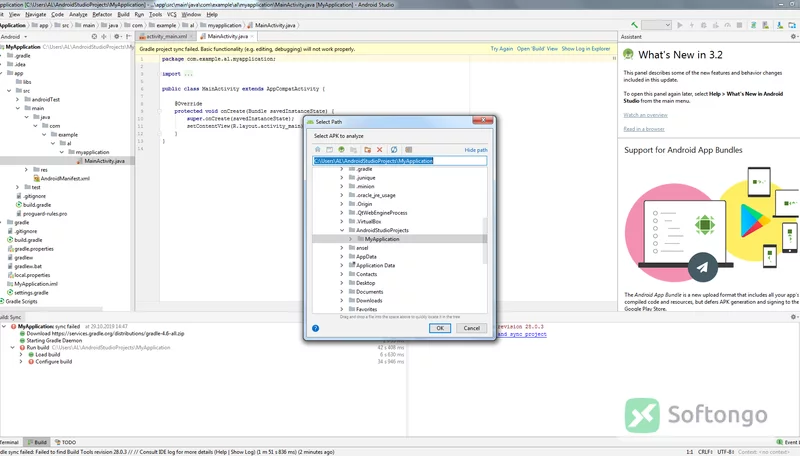Click the blue help question mark icon
This screenshot has width=800, height=456.
pos(315,328)
